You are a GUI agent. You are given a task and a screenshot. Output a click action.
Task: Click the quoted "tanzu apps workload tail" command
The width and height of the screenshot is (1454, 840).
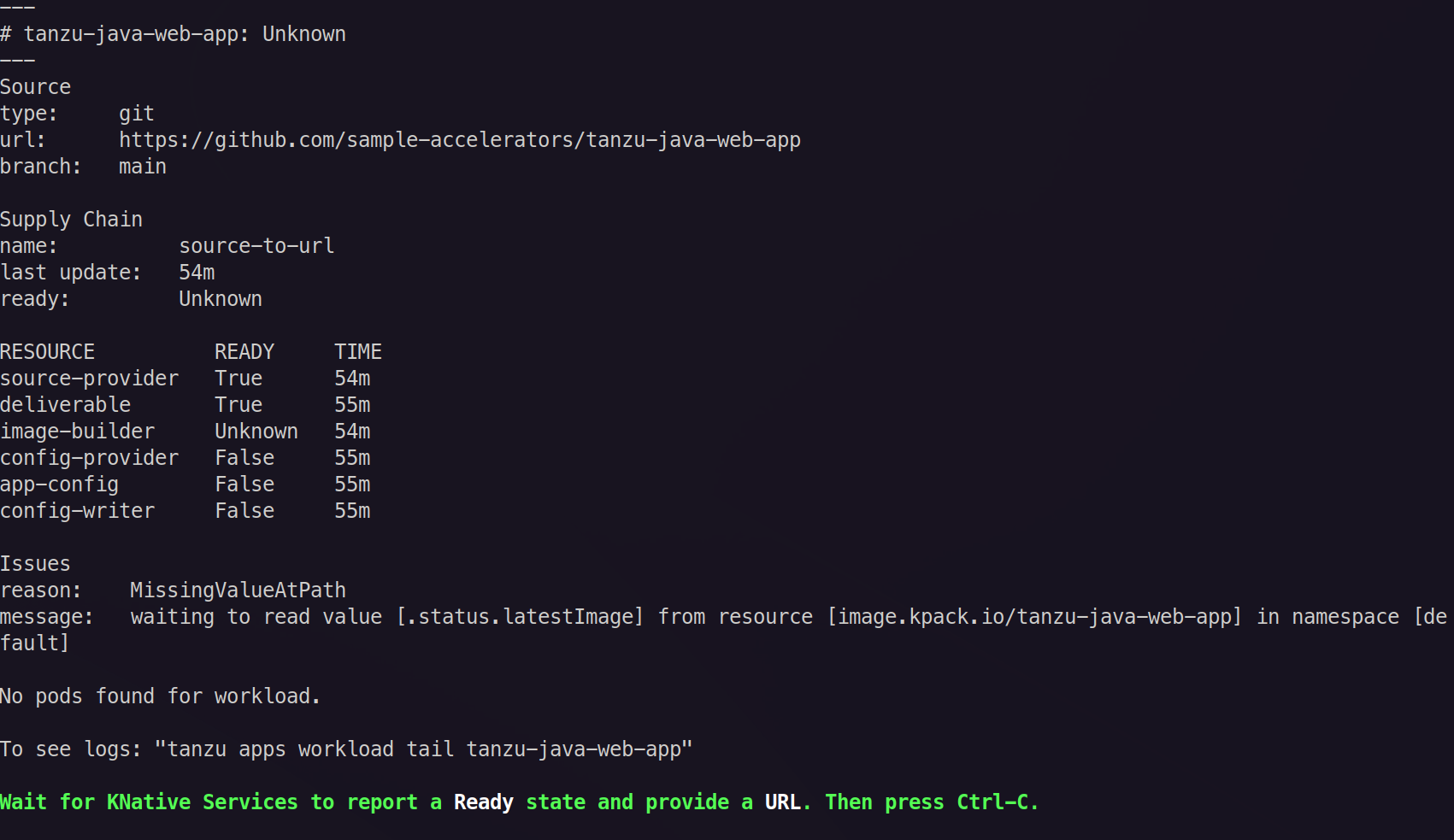[x=424, y=749]
